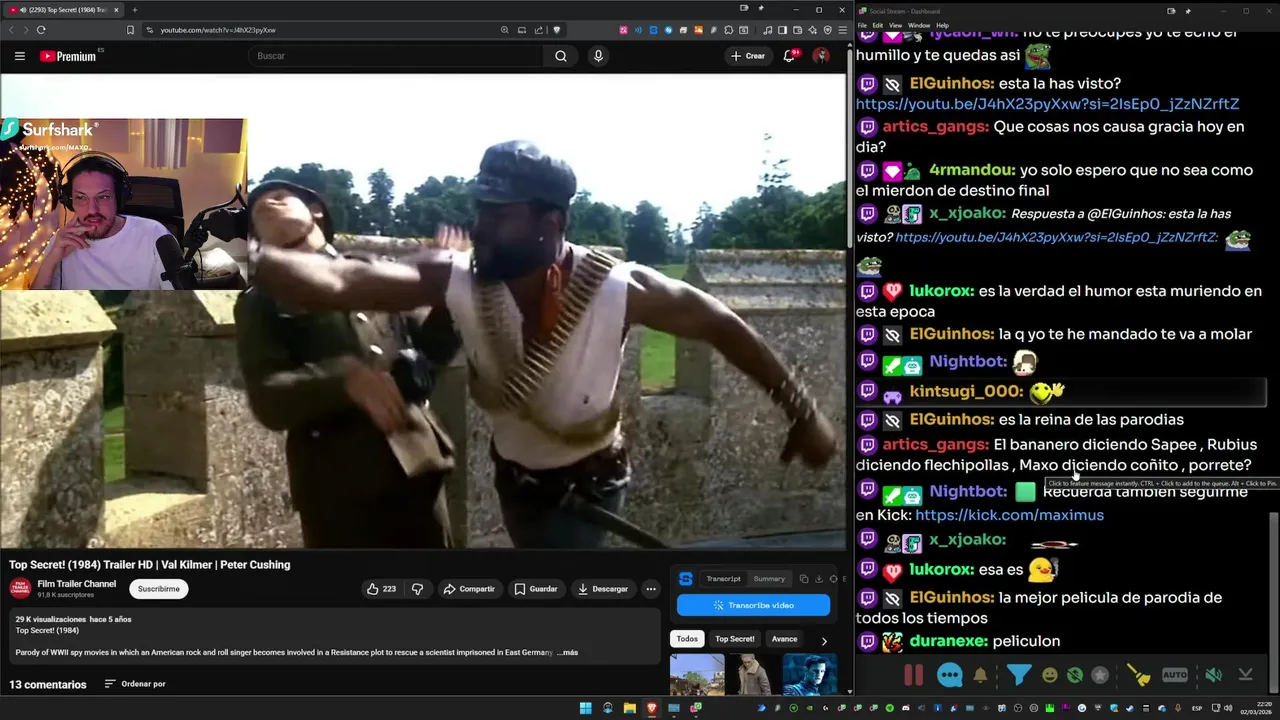
Task: Toggle Social Stream notification bell
Action: (x=980, y=675)
